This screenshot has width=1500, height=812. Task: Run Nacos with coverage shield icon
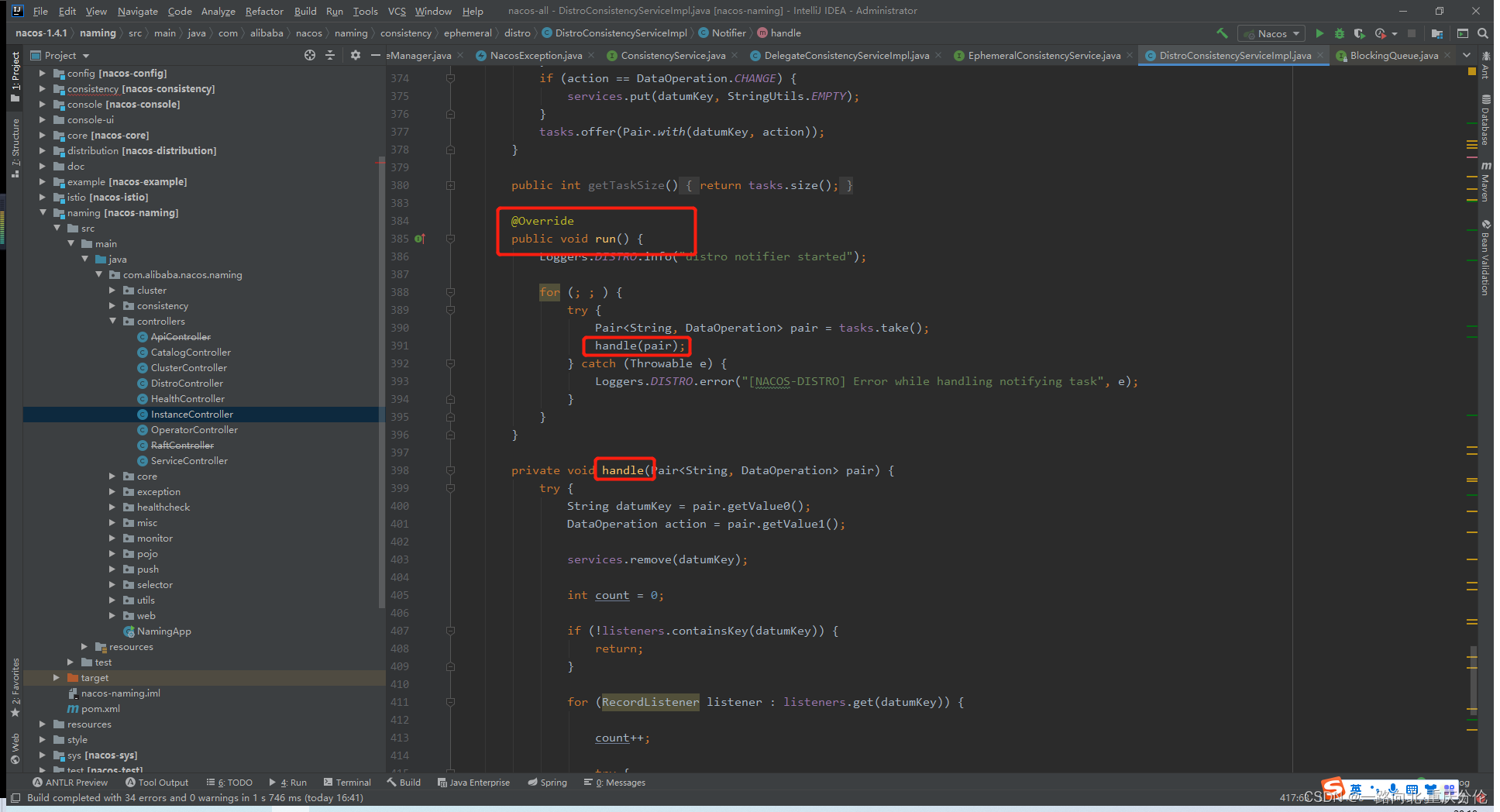1359,33
